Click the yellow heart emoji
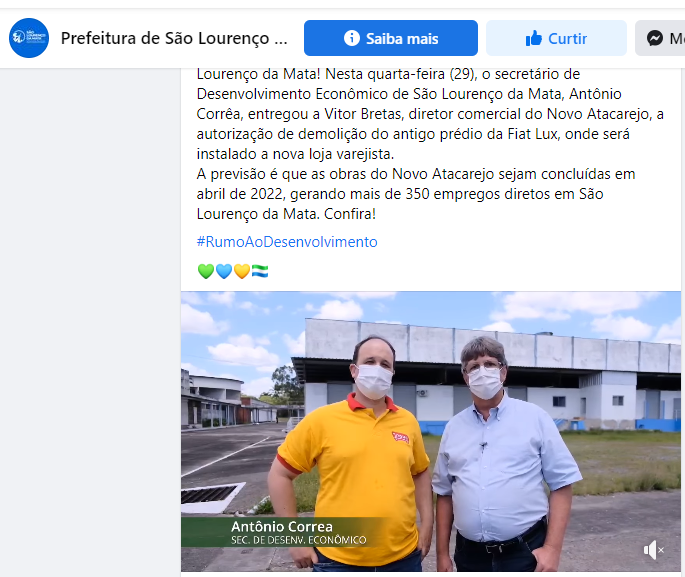The image size is (685, 577). point(242,271)
